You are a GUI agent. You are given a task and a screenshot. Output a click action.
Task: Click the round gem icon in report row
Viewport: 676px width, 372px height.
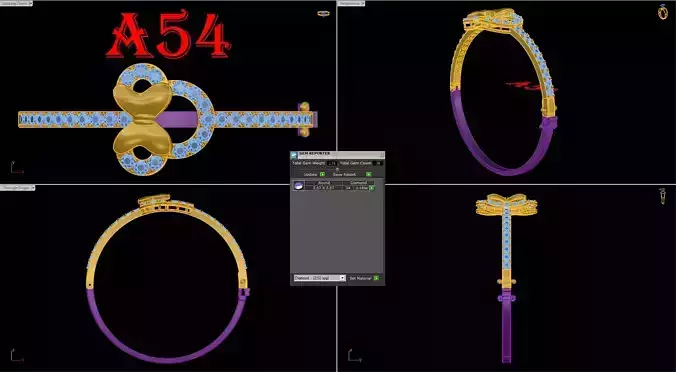click(298, 185)
